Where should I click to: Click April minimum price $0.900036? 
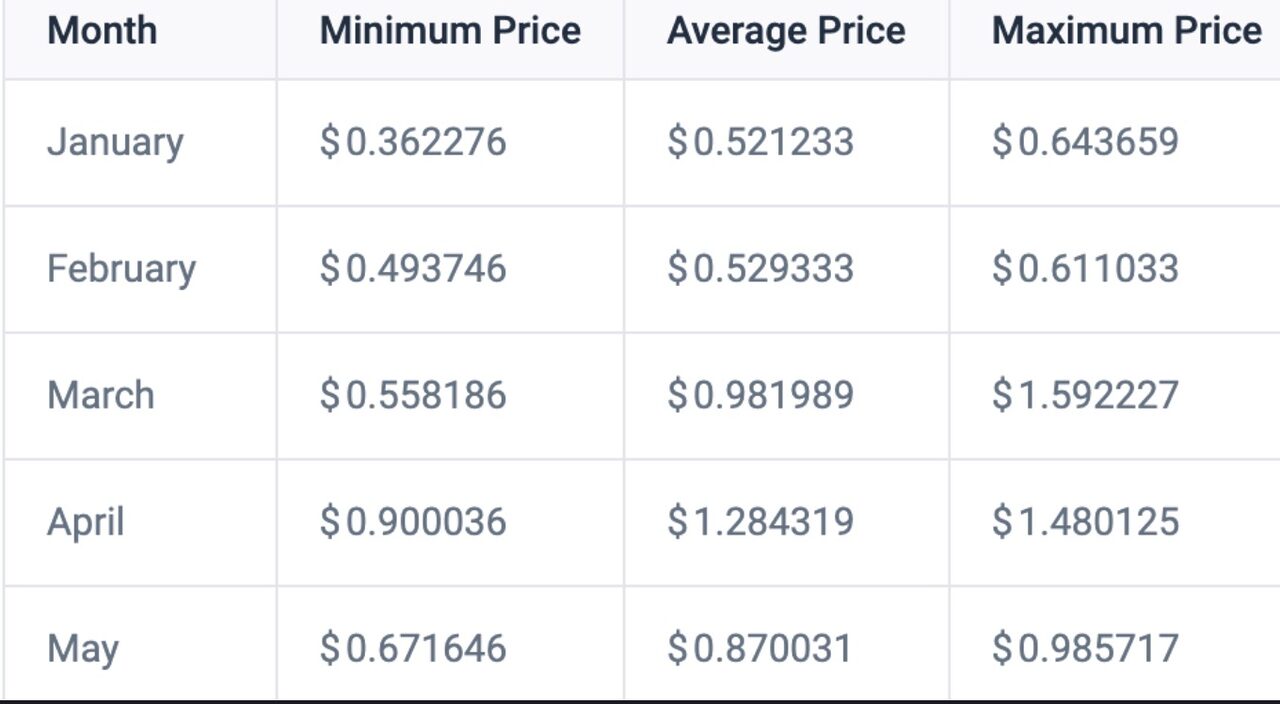point(413,522)
